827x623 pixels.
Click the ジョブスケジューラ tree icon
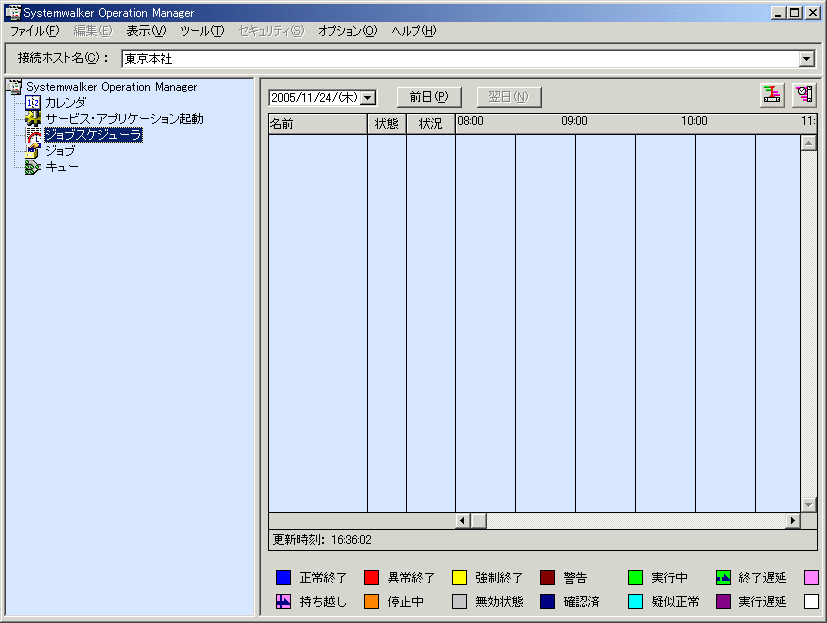tap(33, 135)
